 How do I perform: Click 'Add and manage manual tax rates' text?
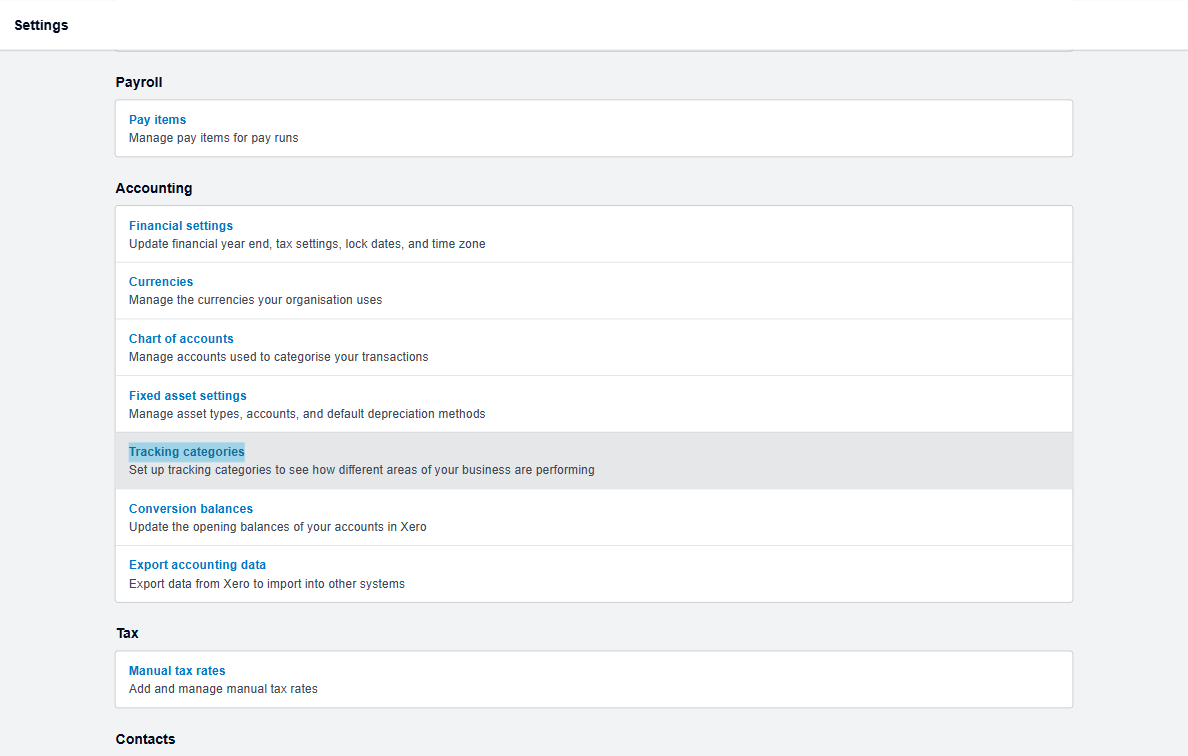[x=223, y=689]
